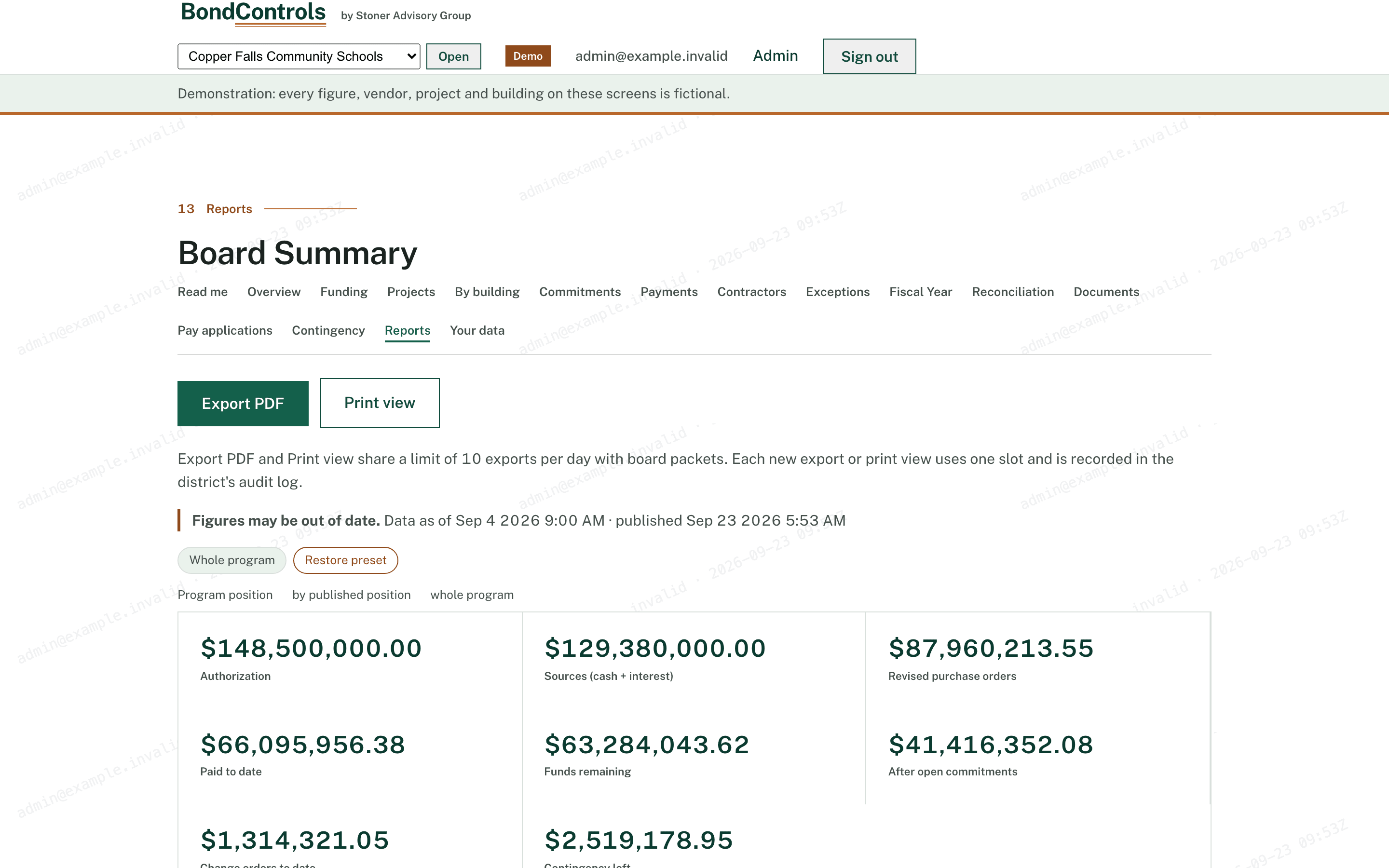1389x868 pixels.
Task: Select the Fiscal Year tab
Action: (921, 292)
